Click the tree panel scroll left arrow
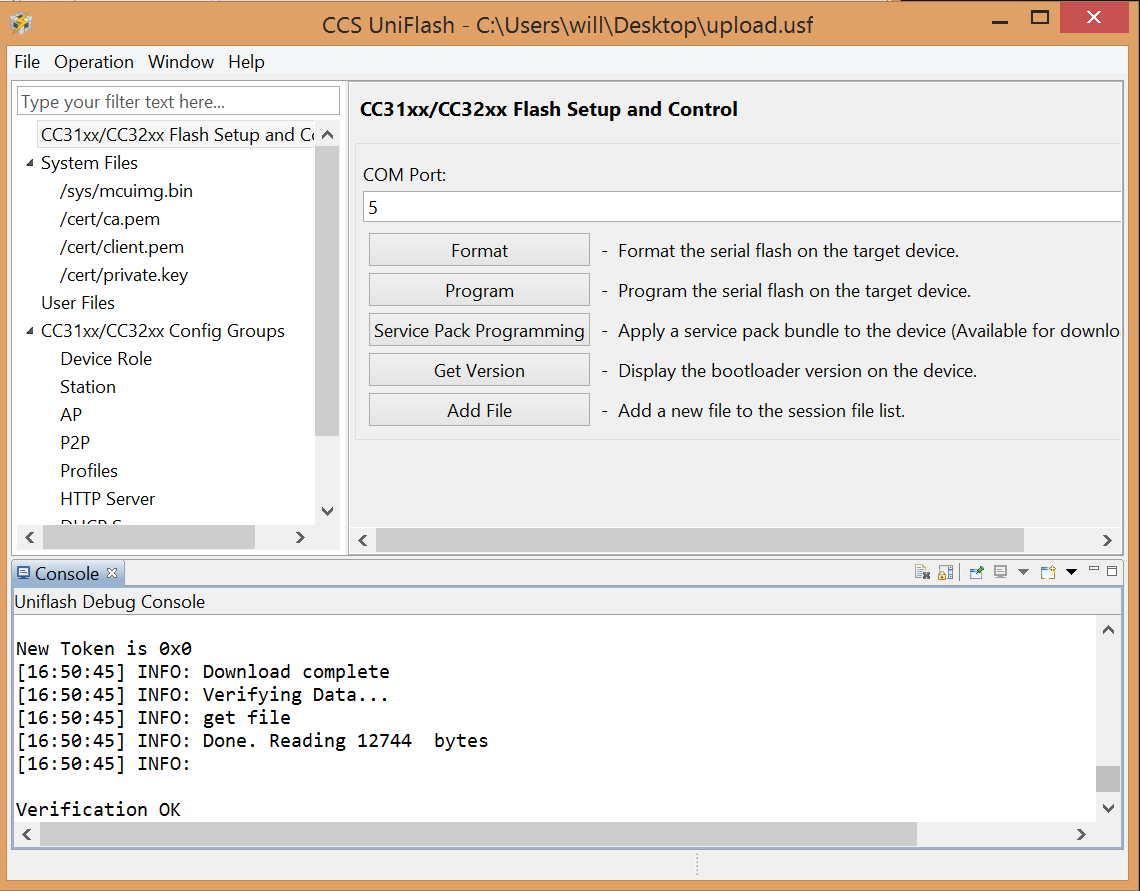The width and height of the screenshot is (1140, 891). tap(29, 537)
